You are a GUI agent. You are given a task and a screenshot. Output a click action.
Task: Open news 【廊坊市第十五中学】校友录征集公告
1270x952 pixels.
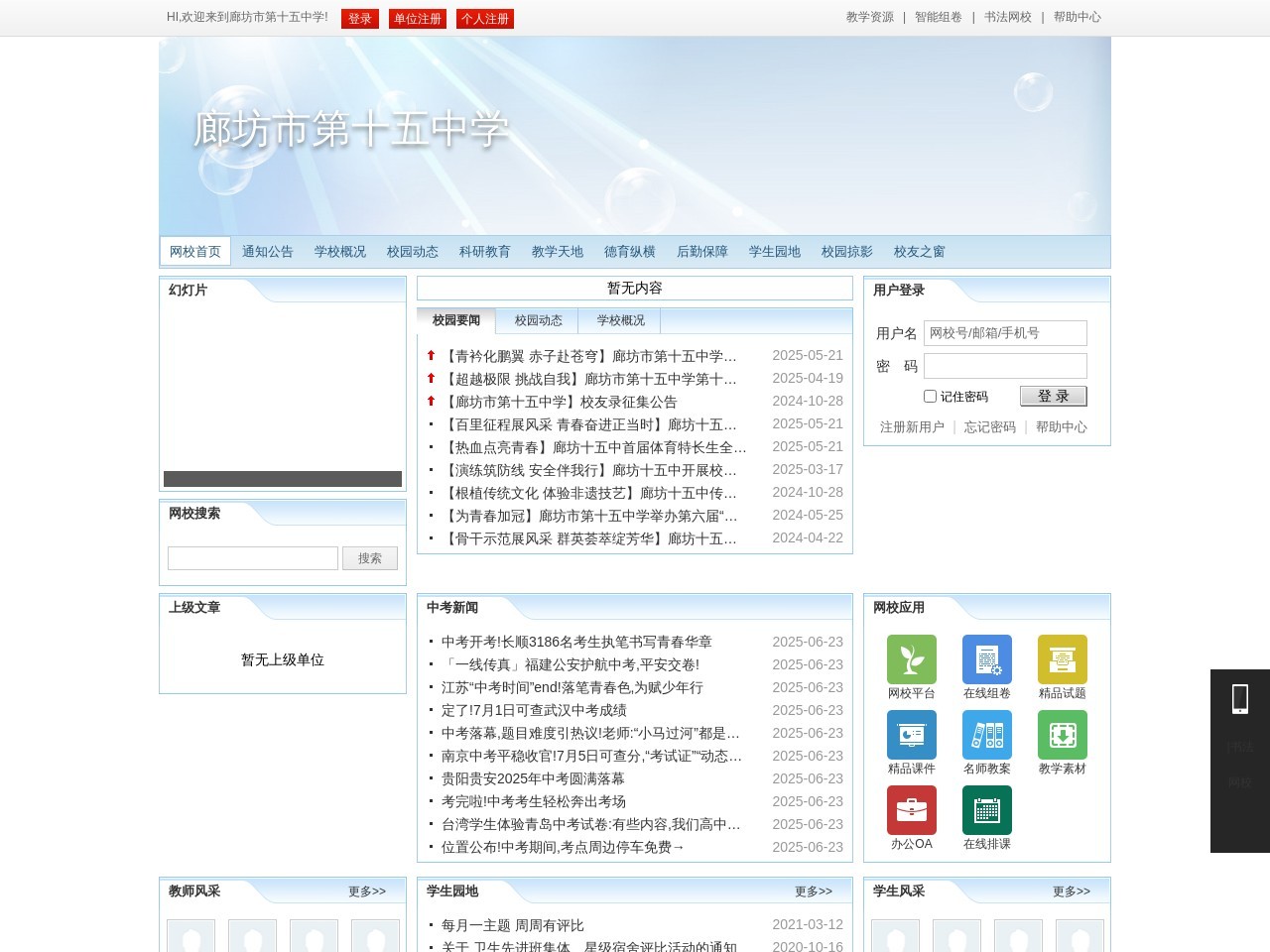pyautogui.click(x=560, y=402)
